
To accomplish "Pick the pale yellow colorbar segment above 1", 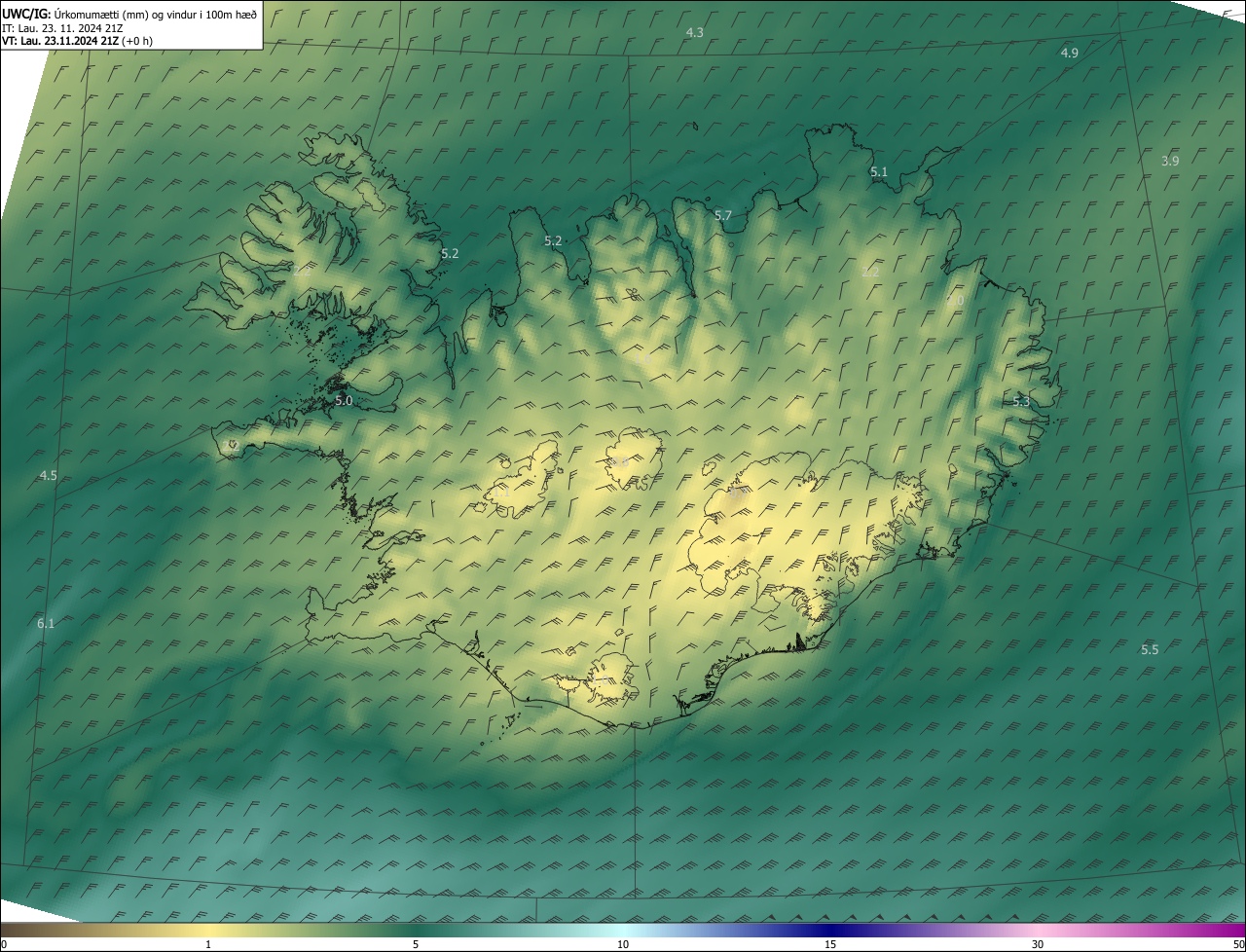I will point(208,930).
